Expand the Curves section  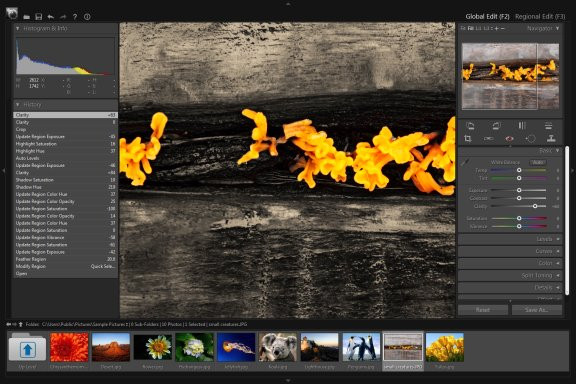[510, 251]
